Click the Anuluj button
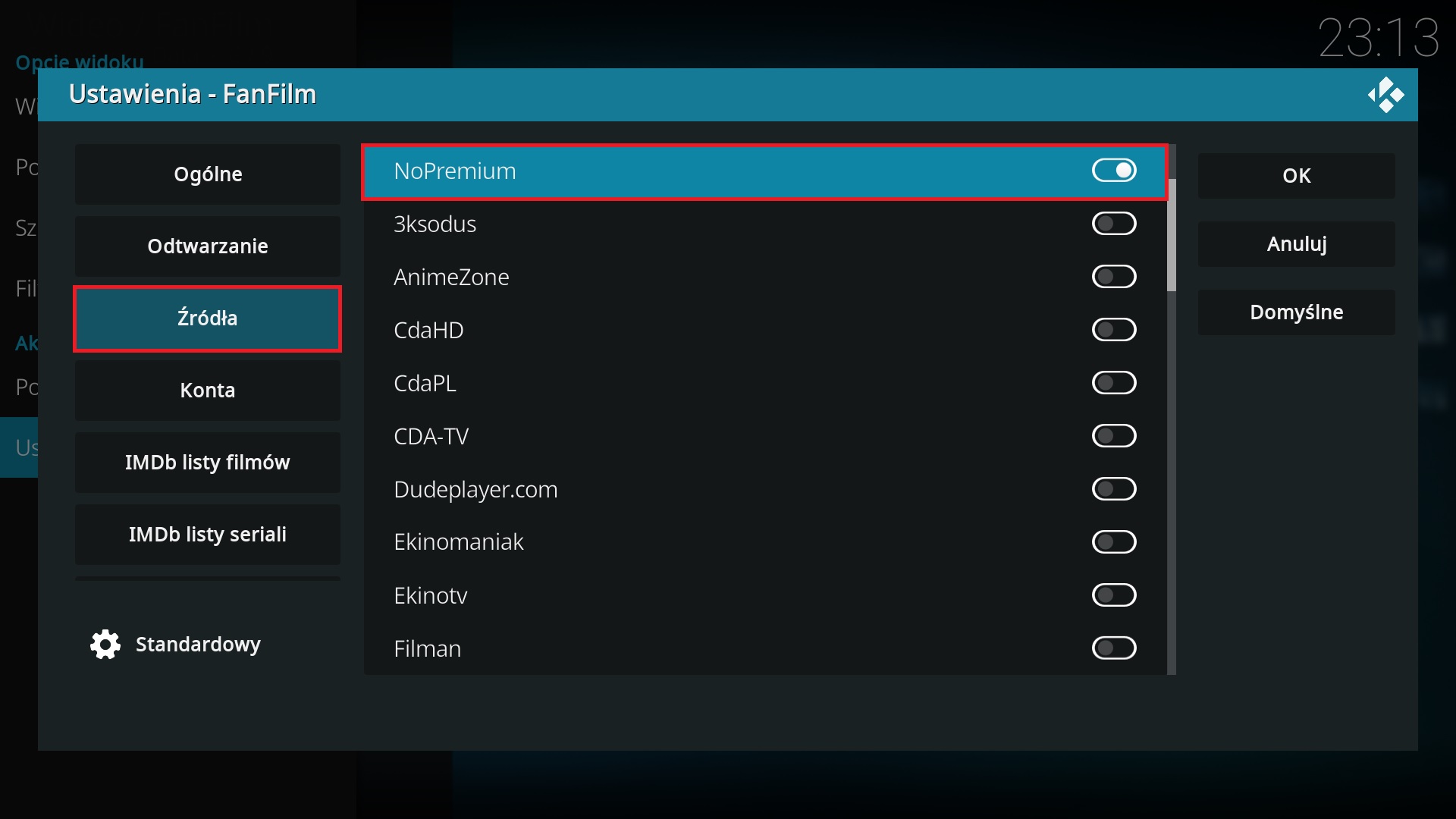 [1297, 244]
